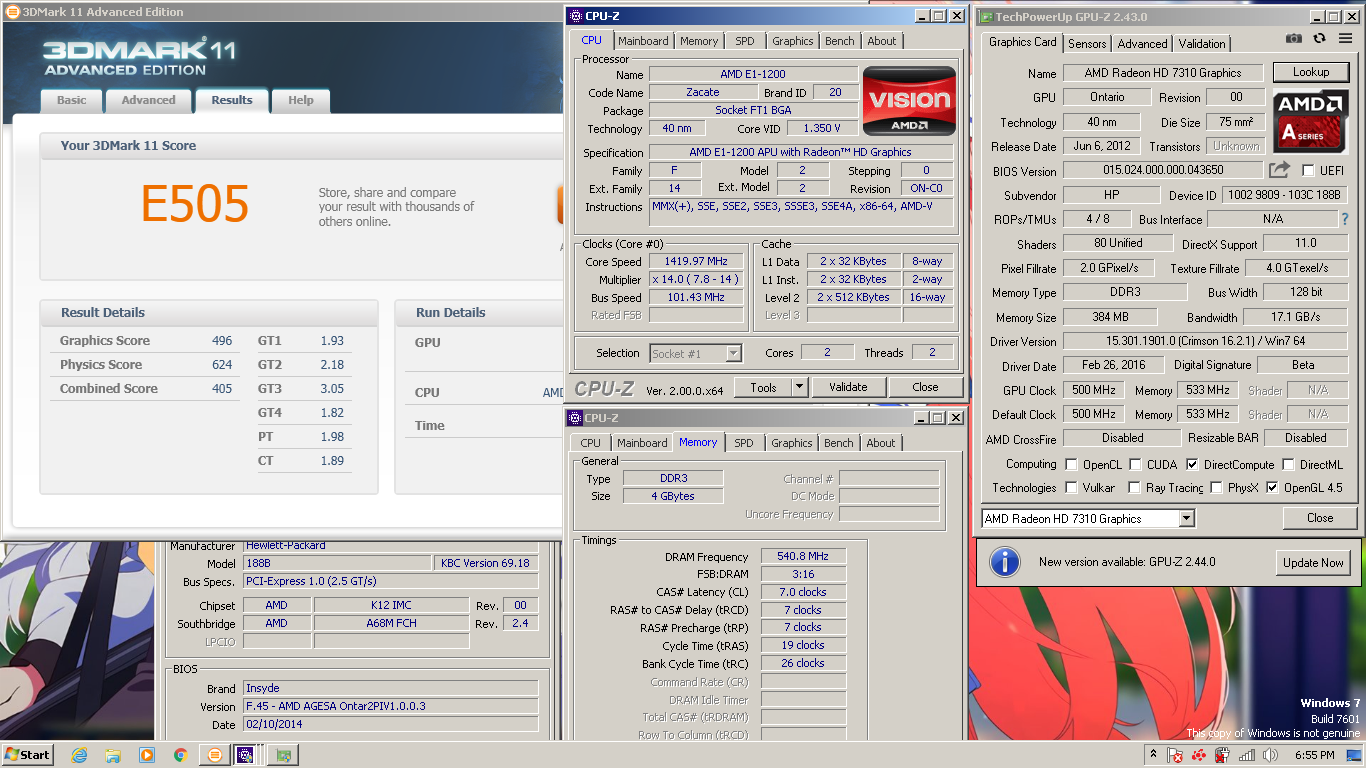The height and width of the screenshot is (768, 1366).
Task: Toggle the DirectML checkbox
Action: (x=1289, y=465)
